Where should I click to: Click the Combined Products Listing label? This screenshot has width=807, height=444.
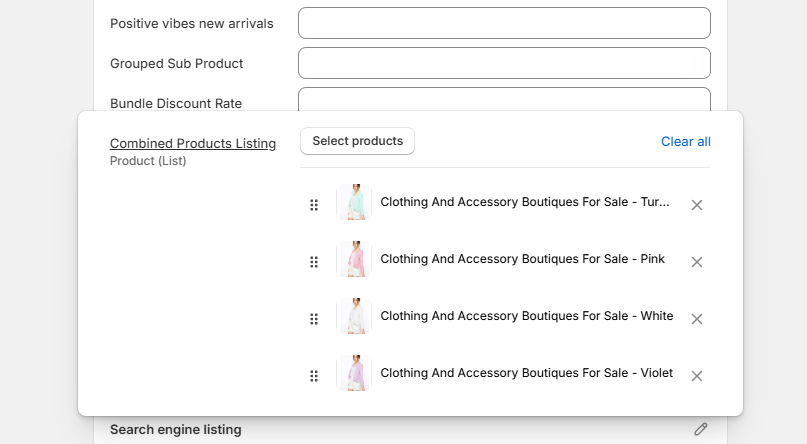(193, 144)
